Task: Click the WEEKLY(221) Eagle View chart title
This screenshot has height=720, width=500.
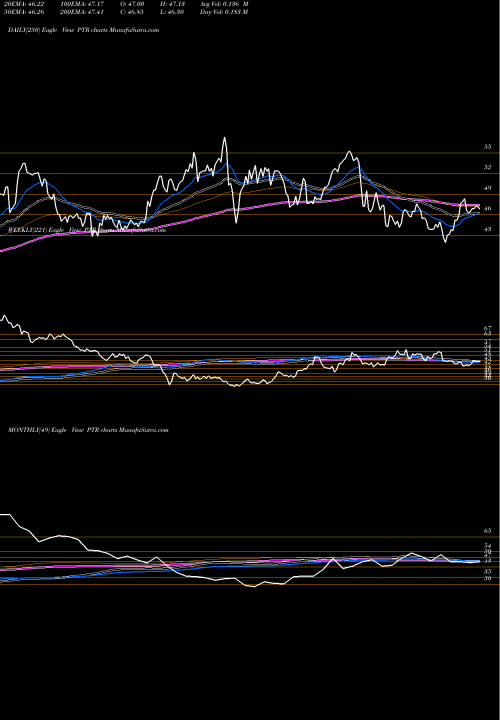Action: tap(87, 231)
